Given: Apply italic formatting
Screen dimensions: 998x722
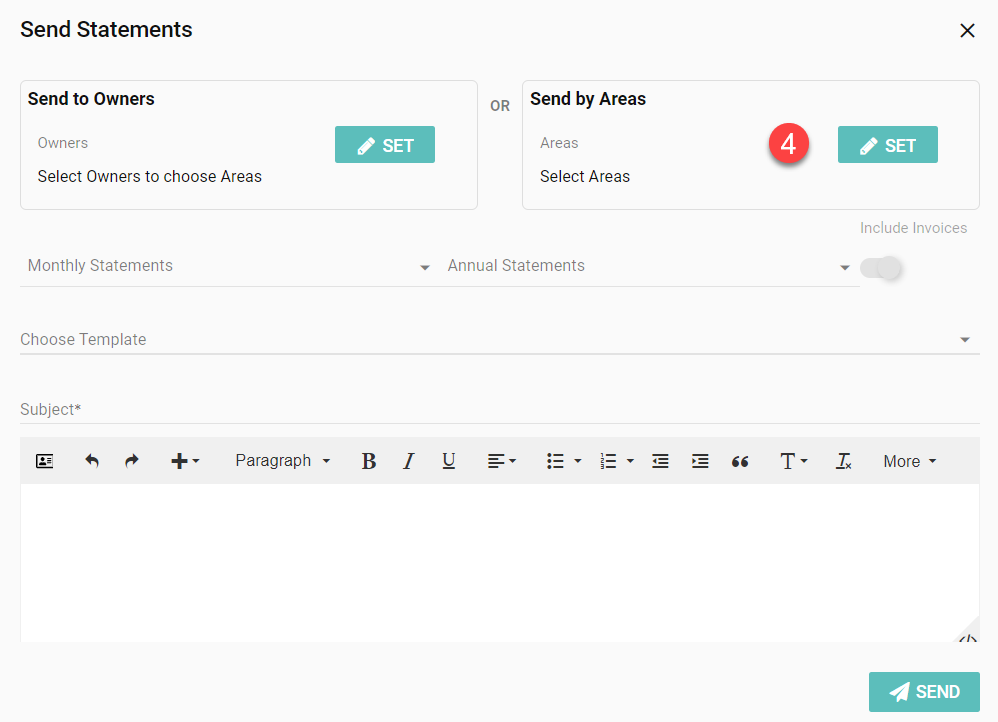Looking at the screenshot, I should 408,461.
